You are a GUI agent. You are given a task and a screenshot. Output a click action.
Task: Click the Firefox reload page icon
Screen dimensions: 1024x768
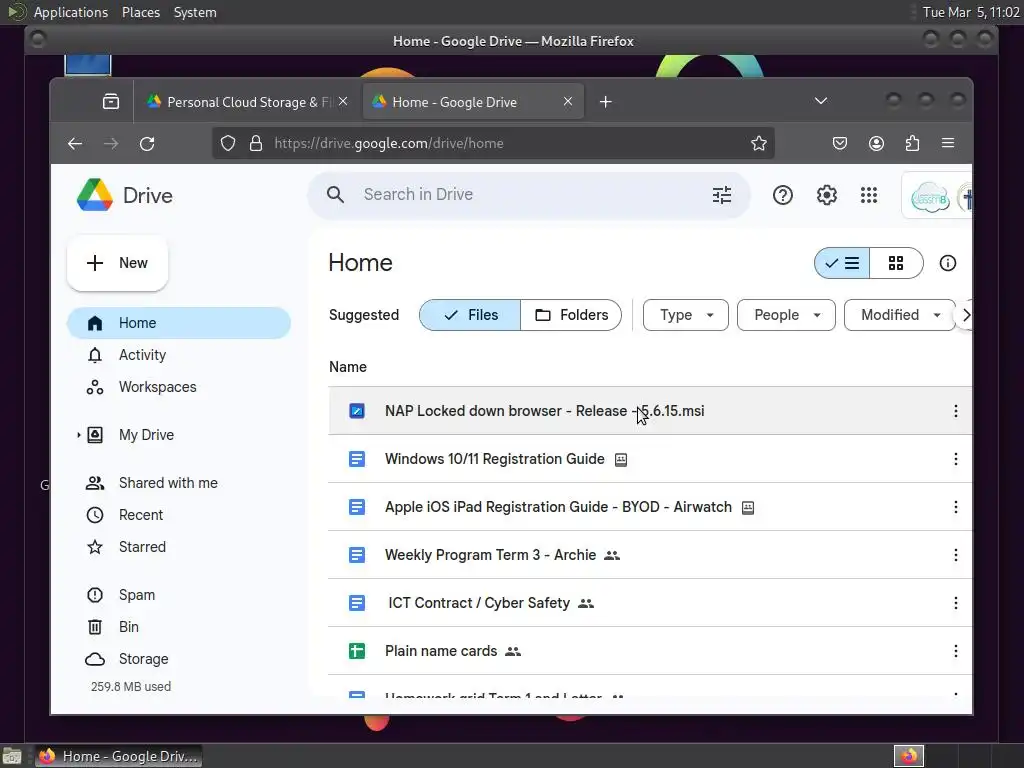point(147,144)
